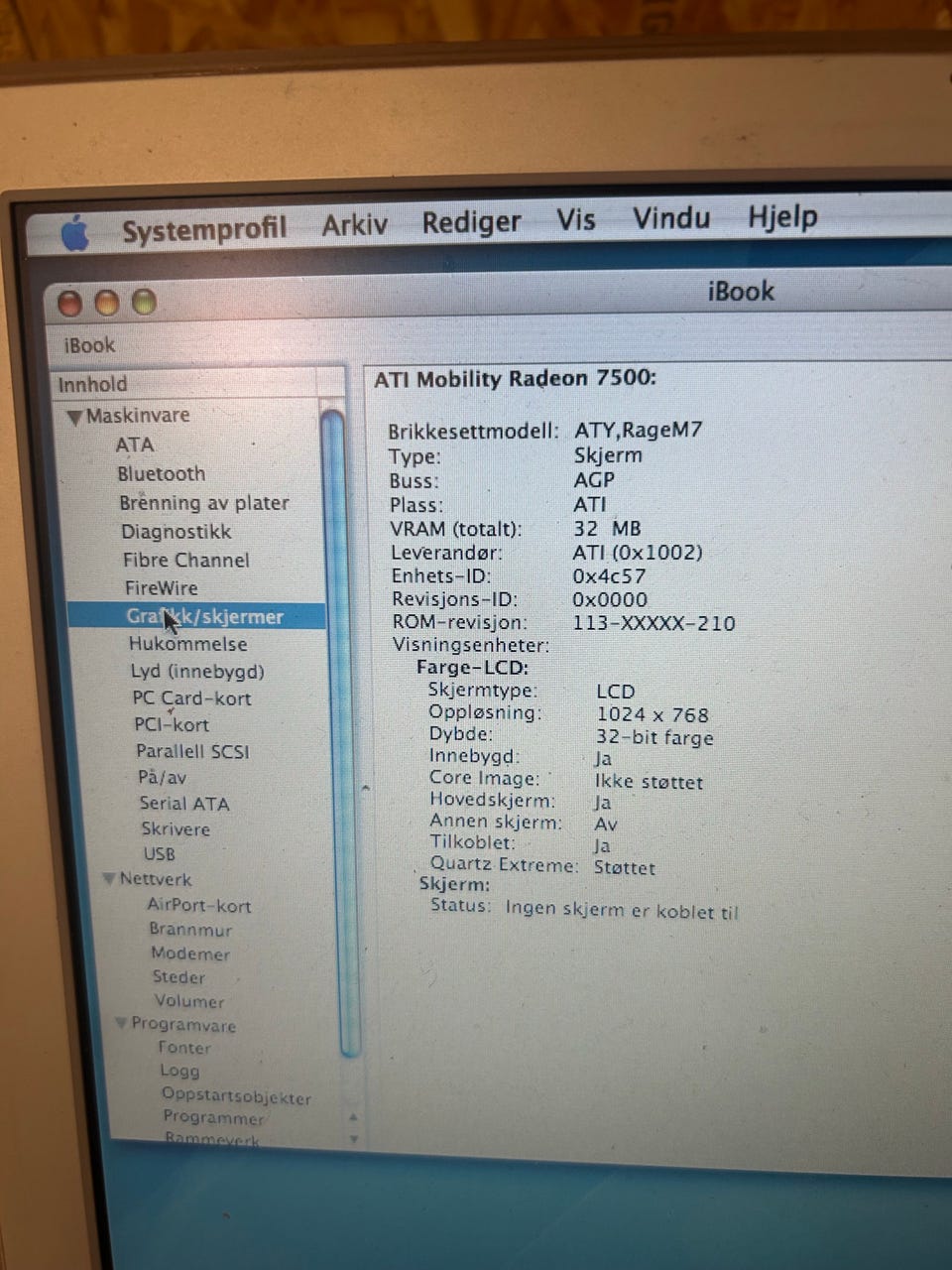Click the Buss value AGP
The height and width of the screenshot is (1270, 952).
[595, 479]
